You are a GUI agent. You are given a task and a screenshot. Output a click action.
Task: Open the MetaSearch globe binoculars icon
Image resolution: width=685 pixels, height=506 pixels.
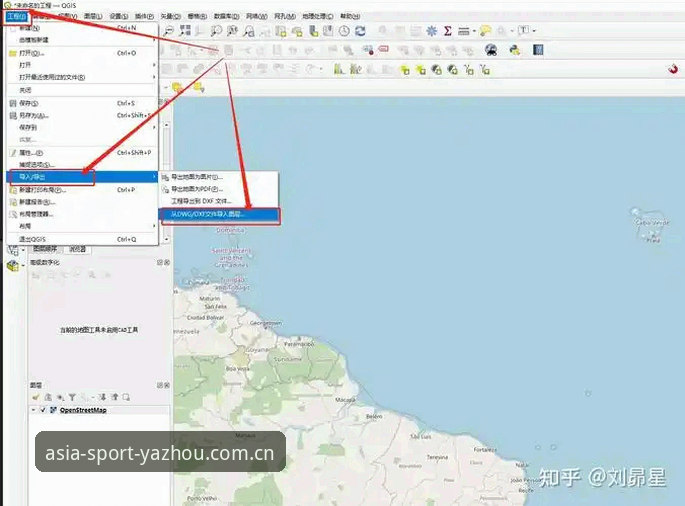[x=491, y=50]
